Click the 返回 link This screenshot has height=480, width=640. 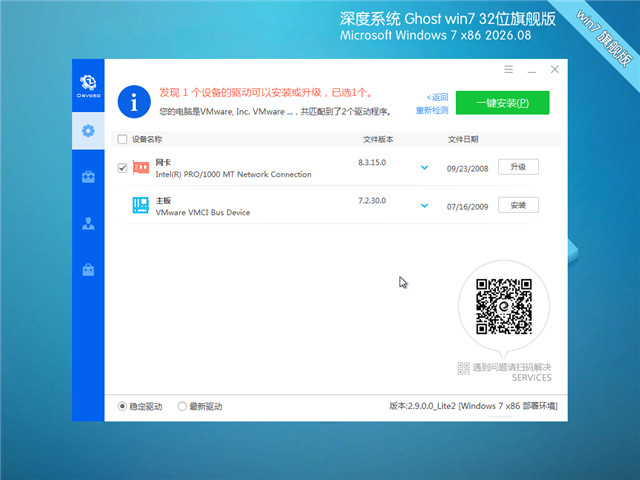[437, 97]
